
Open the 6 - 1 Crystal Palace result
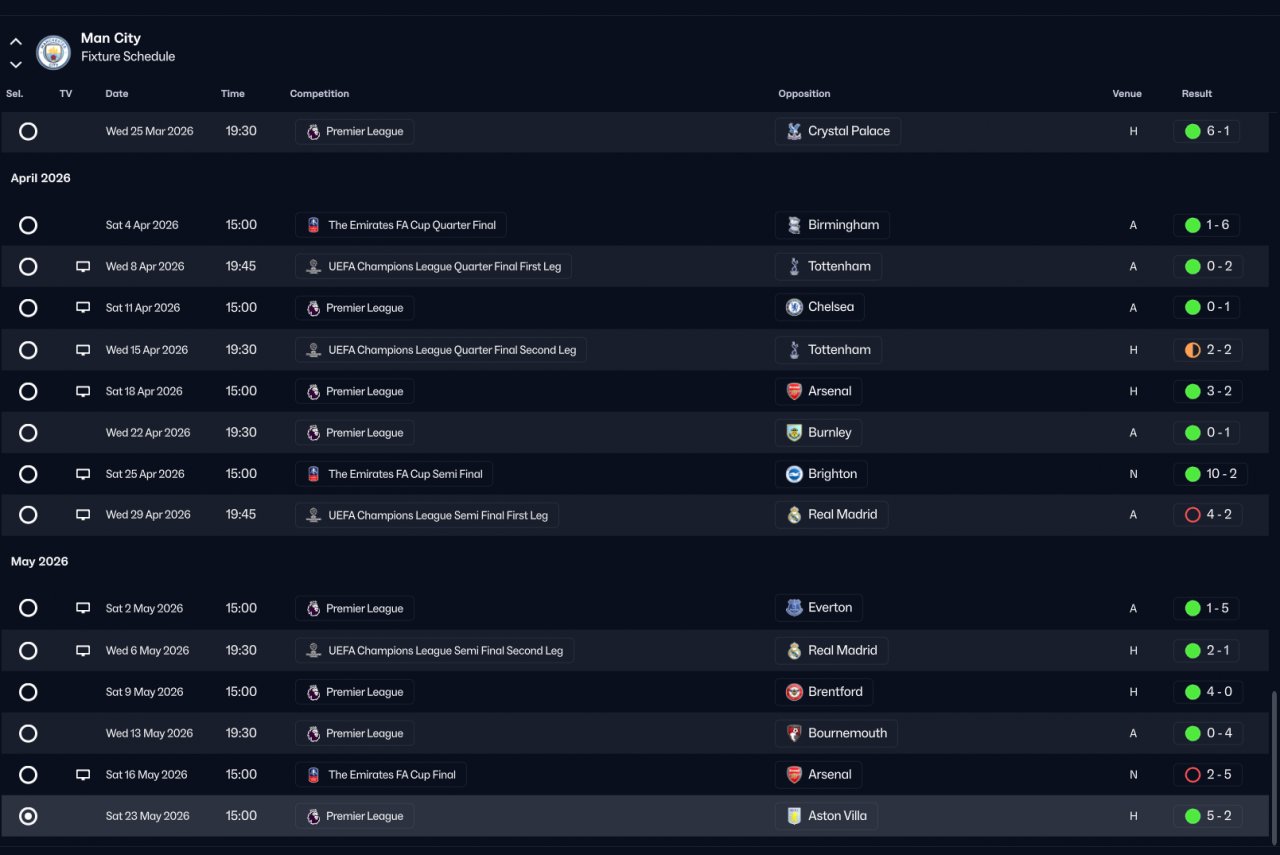tap(1206, 131)
